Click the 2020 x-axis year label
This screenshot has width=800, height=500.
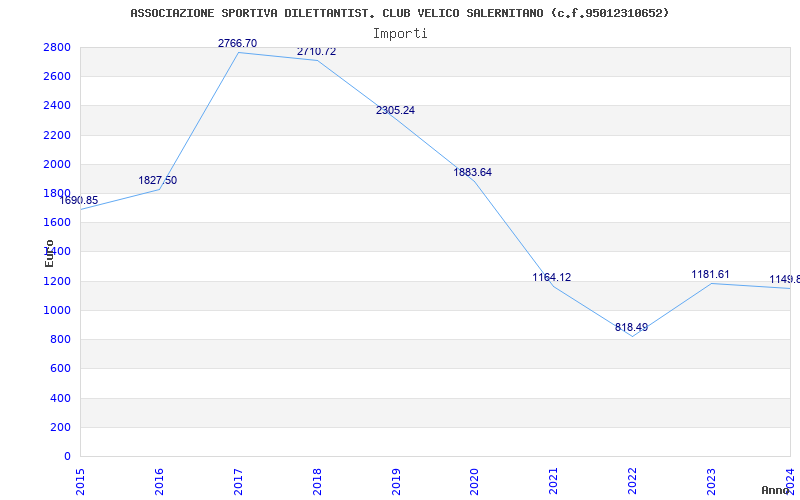(474, 482)
